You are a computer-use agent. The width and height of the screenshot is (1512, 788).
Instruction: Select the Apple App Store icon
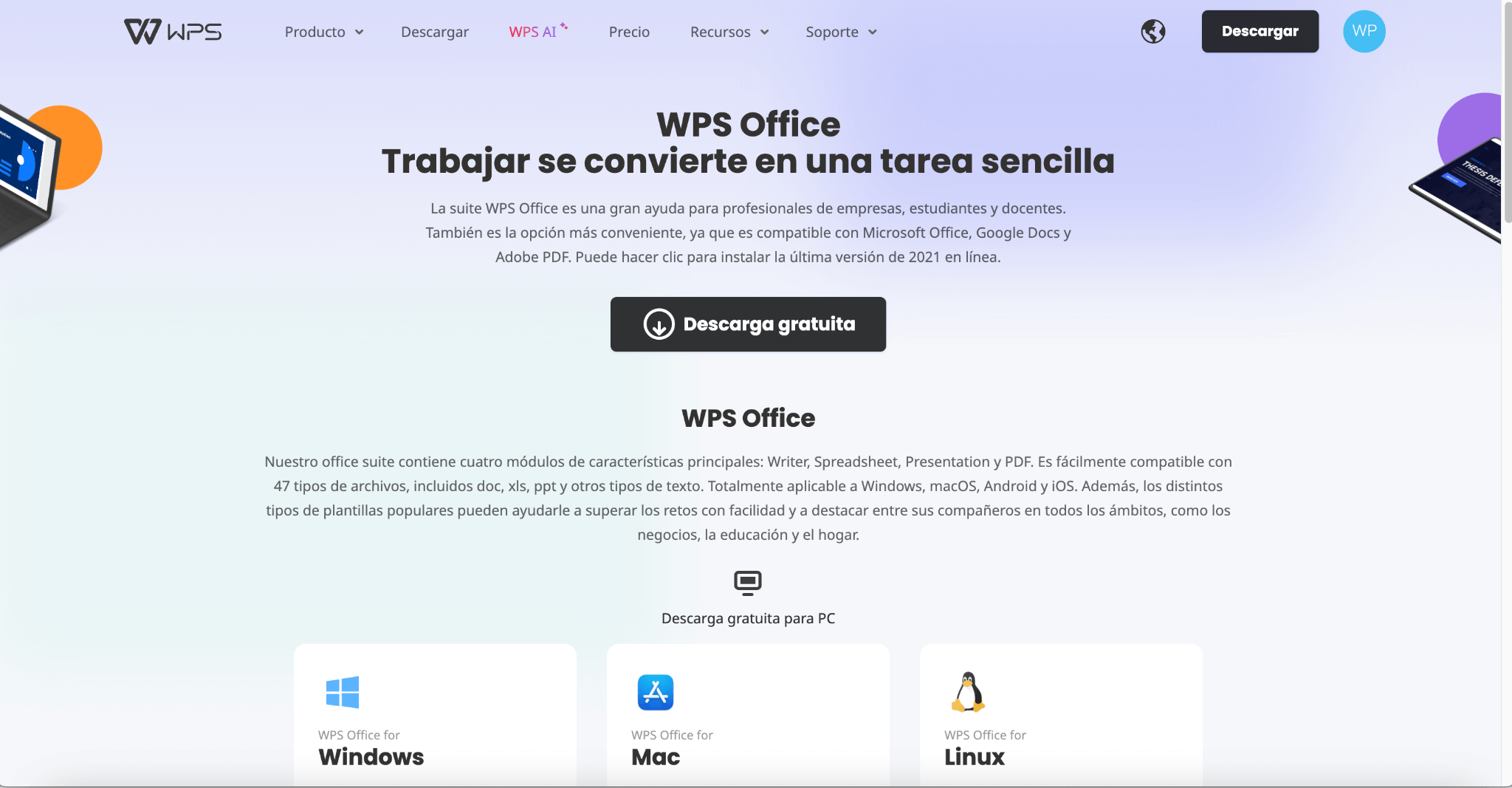(x=654, y=693)
